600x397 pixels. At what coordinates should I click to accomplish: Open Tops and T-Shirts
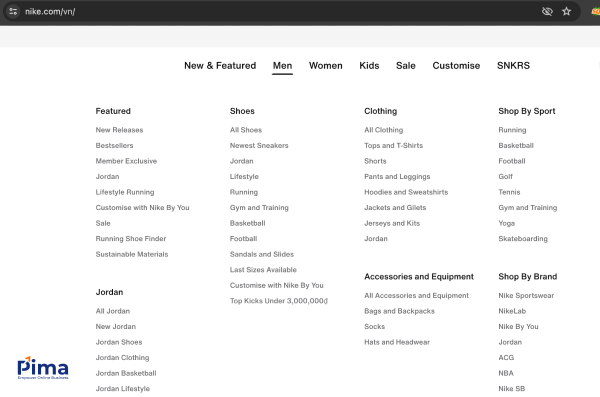(x=393, y=145)
